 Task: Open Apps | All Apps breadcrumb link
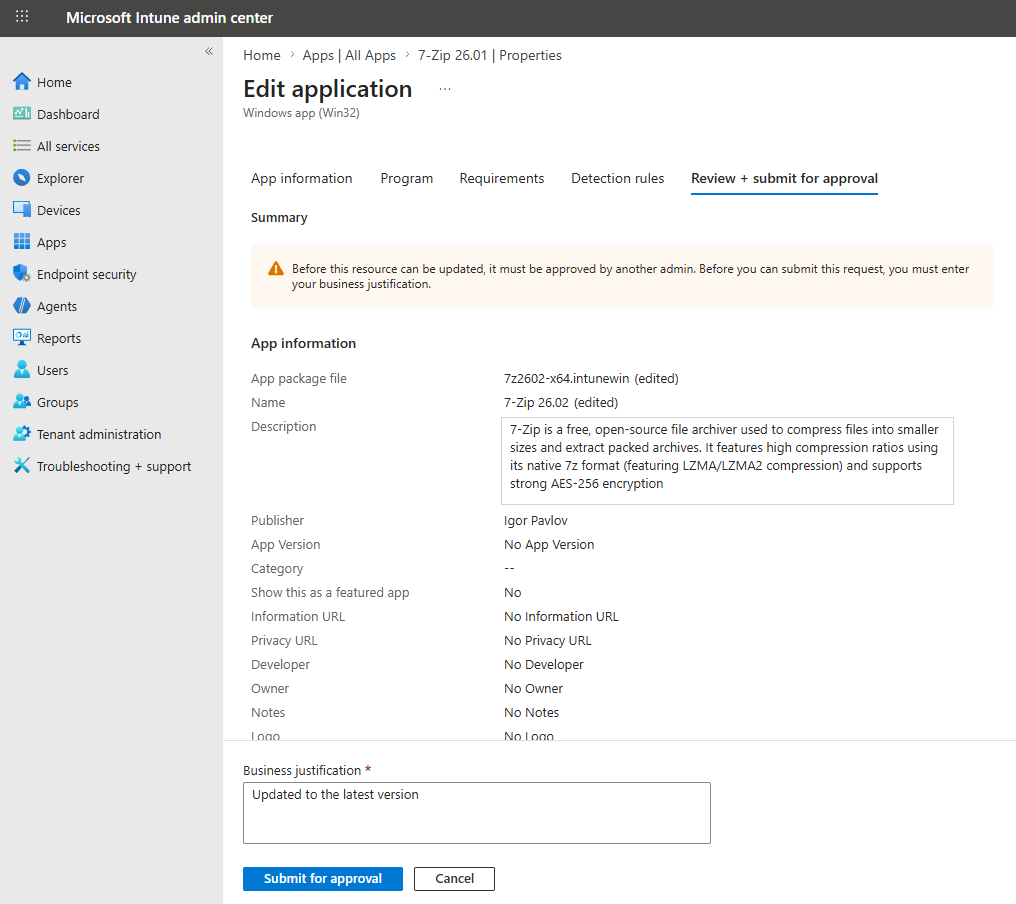point(349,55)
